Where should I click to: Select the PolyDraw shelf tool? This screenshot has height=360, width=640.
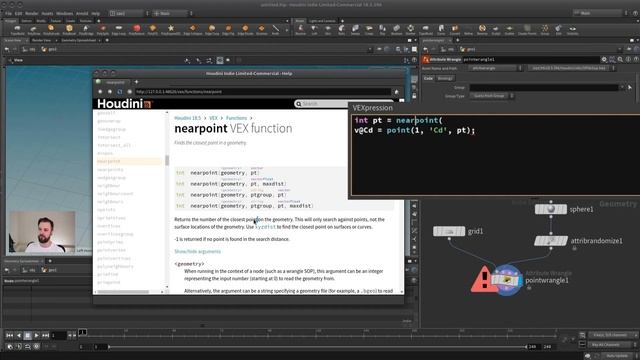(34, 29)
